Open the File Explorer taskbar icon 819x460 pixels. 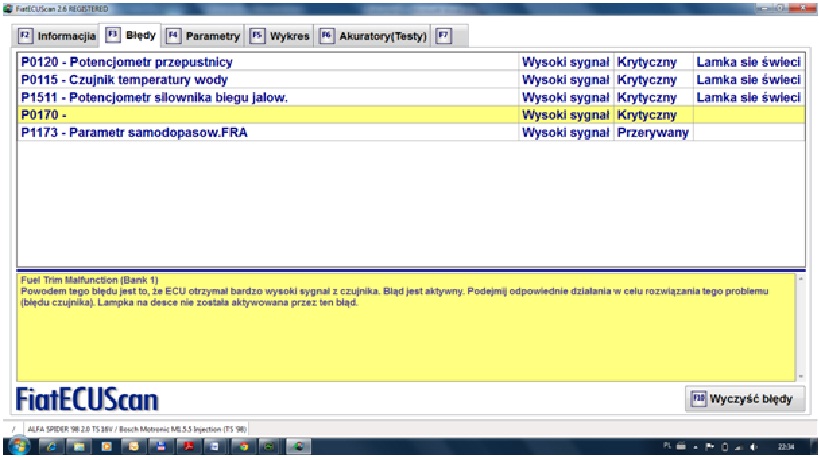79,446
